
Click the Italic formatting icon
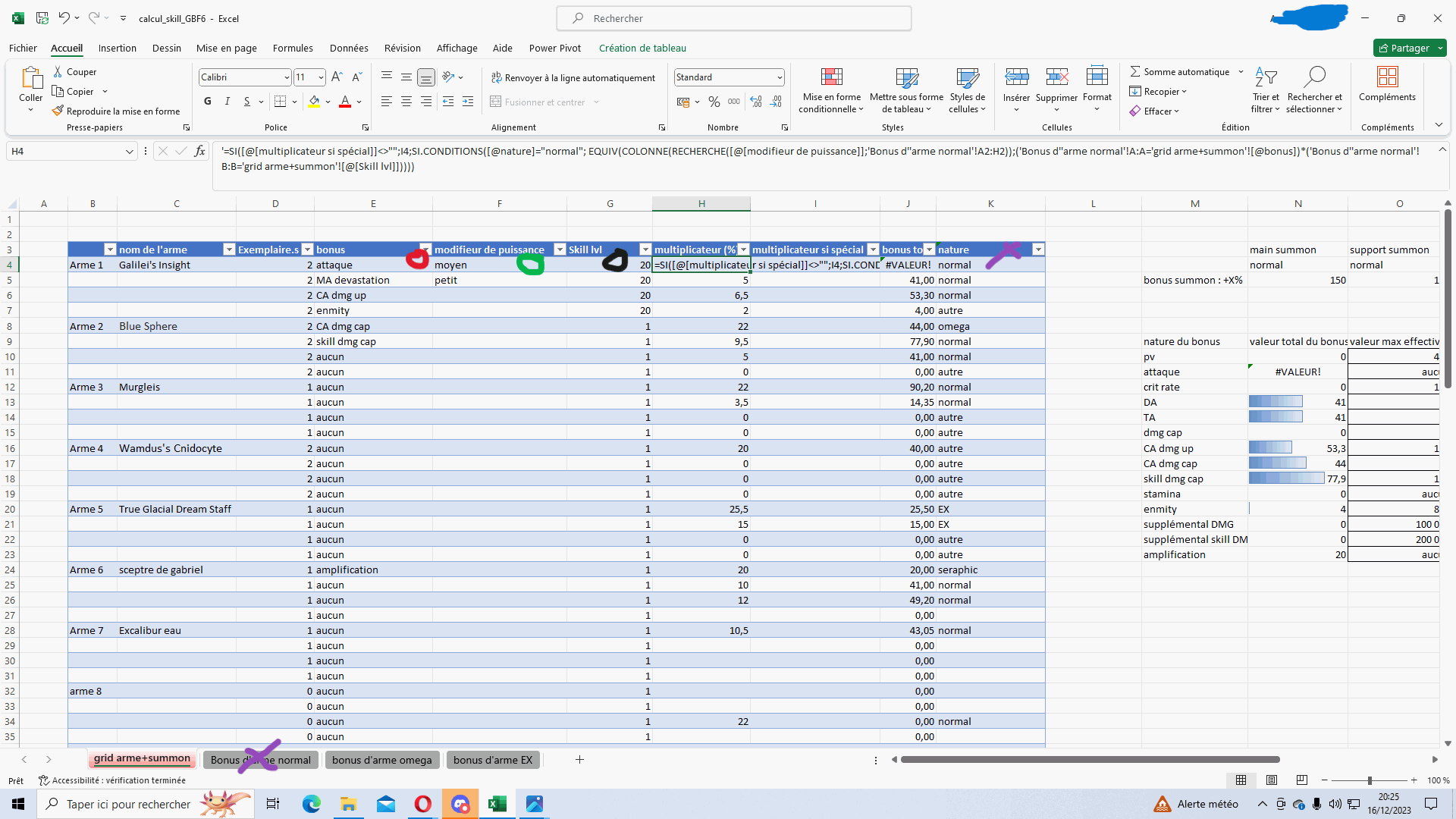[227, 102]
